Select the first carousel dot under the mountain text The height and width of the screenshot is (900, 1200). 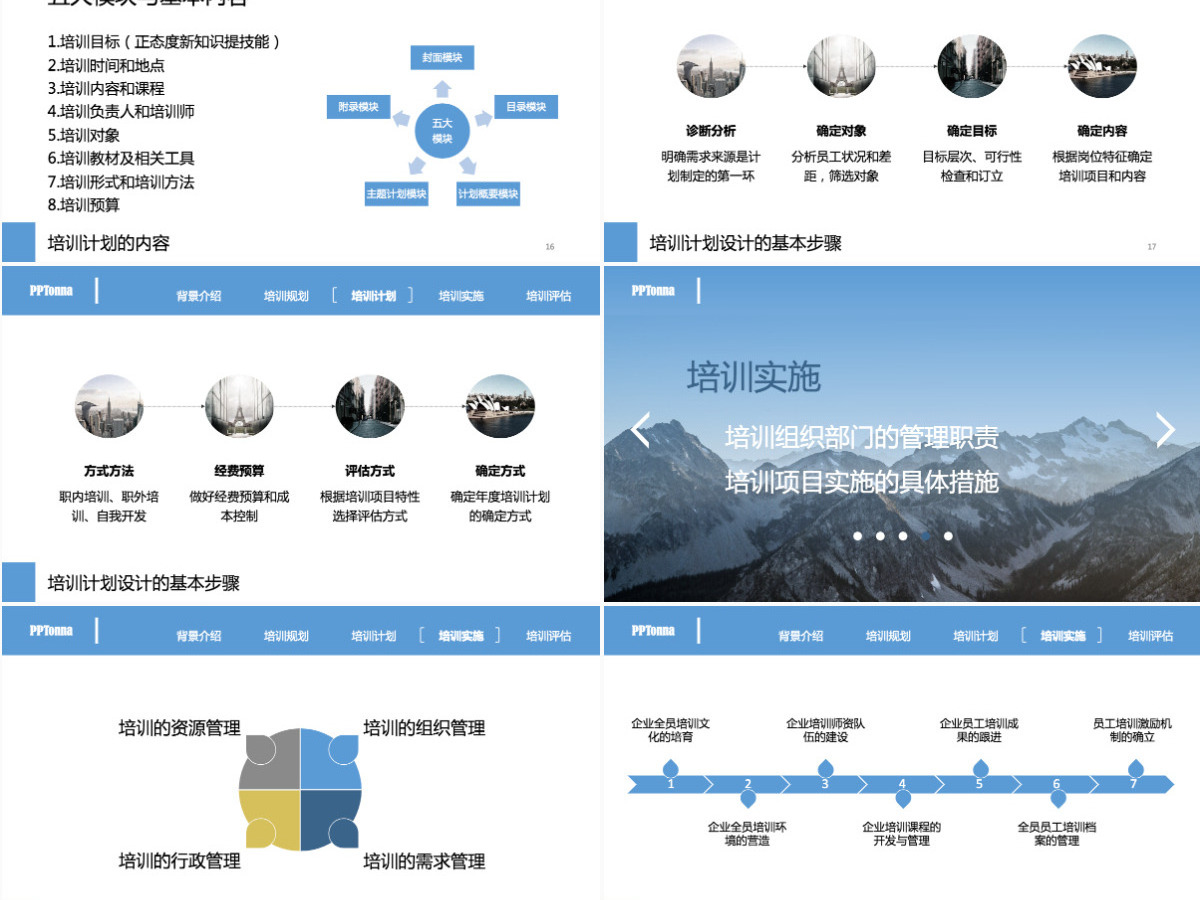(x=857, y=536)
